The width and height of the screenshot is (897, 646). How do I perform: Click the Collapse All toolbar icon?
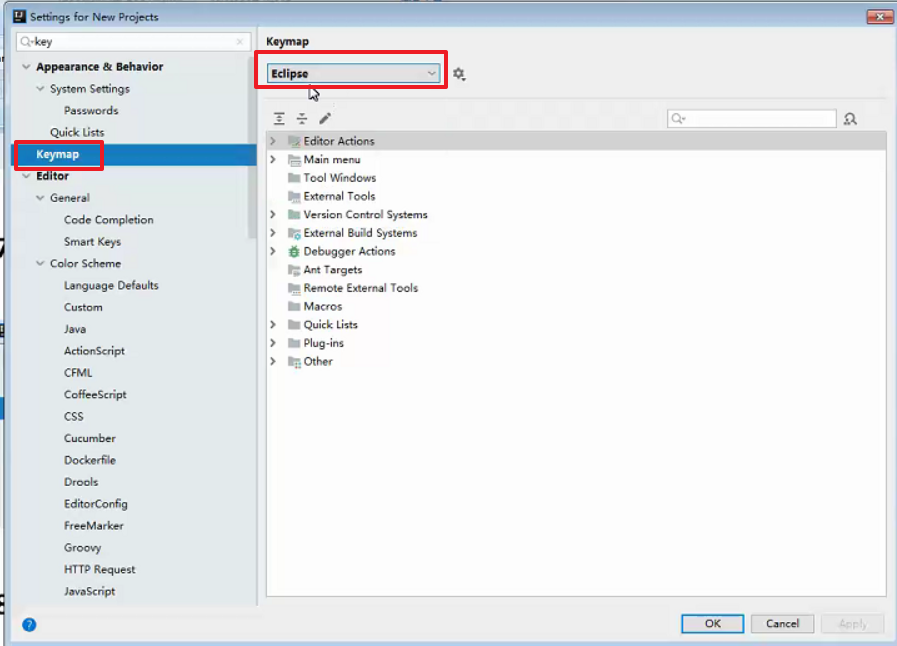tap(302, 118)
